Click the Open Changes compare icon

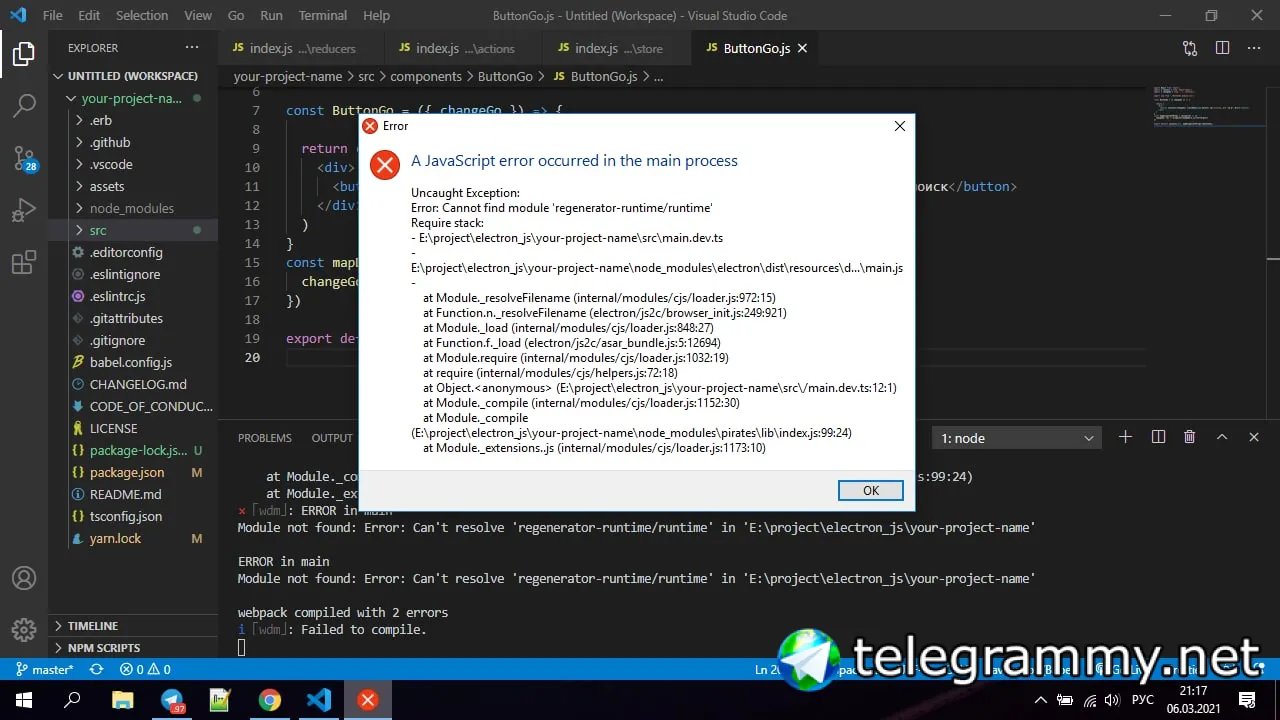(x=1190, y=48)
